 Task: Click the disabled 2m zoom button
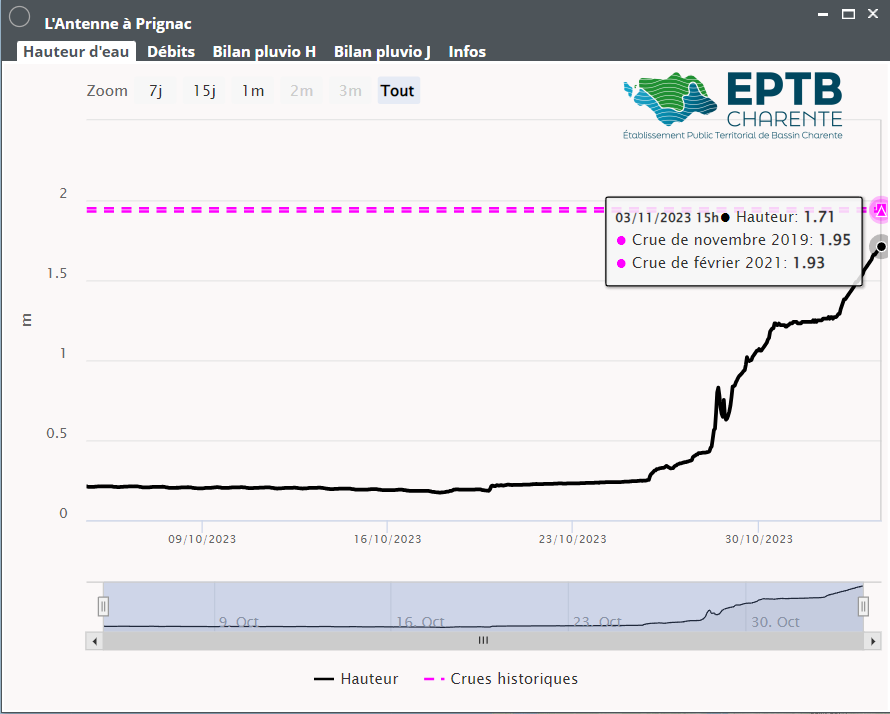click(x=301, y=91)
